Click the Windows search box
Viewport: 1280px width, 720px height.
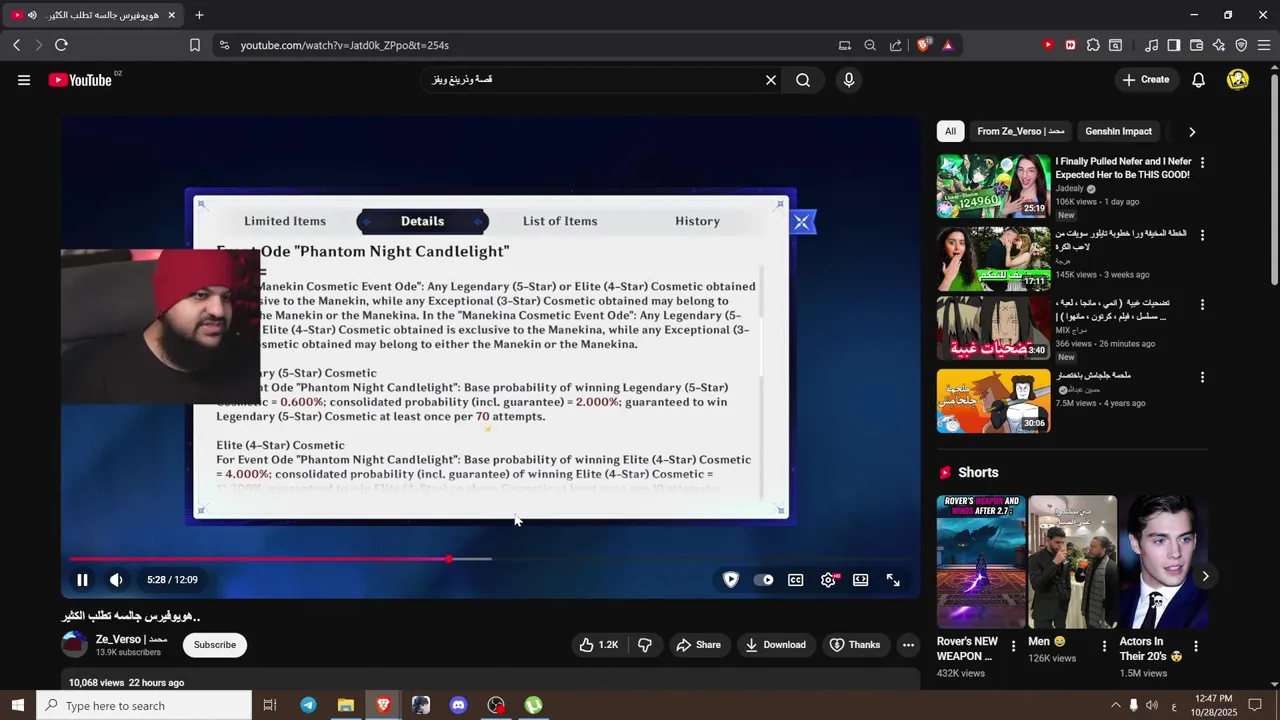point(144,705)
